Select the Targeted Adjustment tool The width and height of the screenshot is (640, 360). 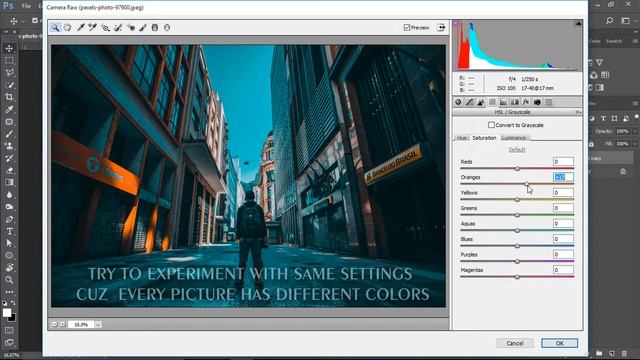[x=105, y=27]
